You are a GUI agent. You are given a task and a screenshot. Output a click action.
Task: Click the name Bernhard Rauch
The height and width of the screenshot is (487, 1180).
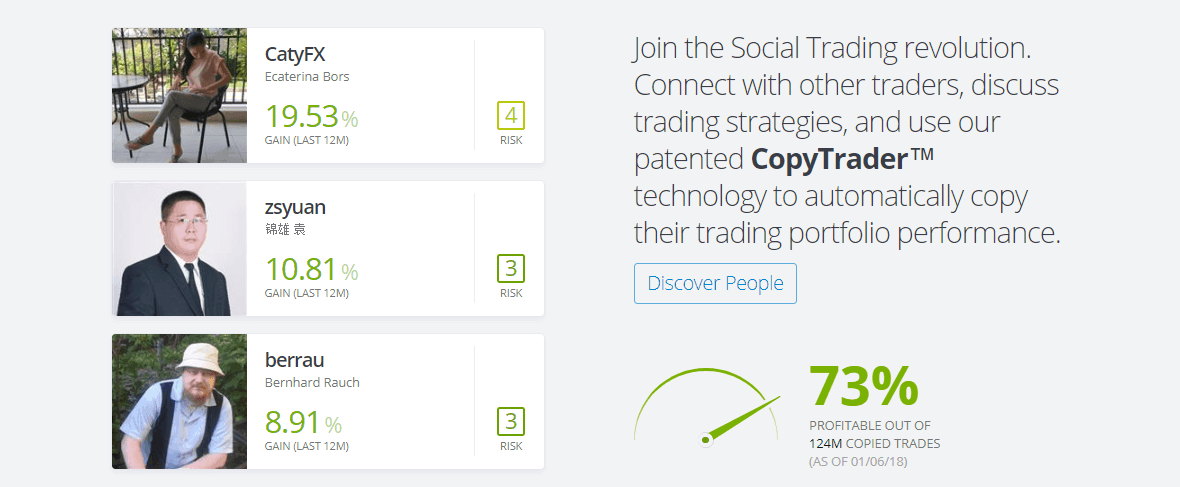coord(312,382)
